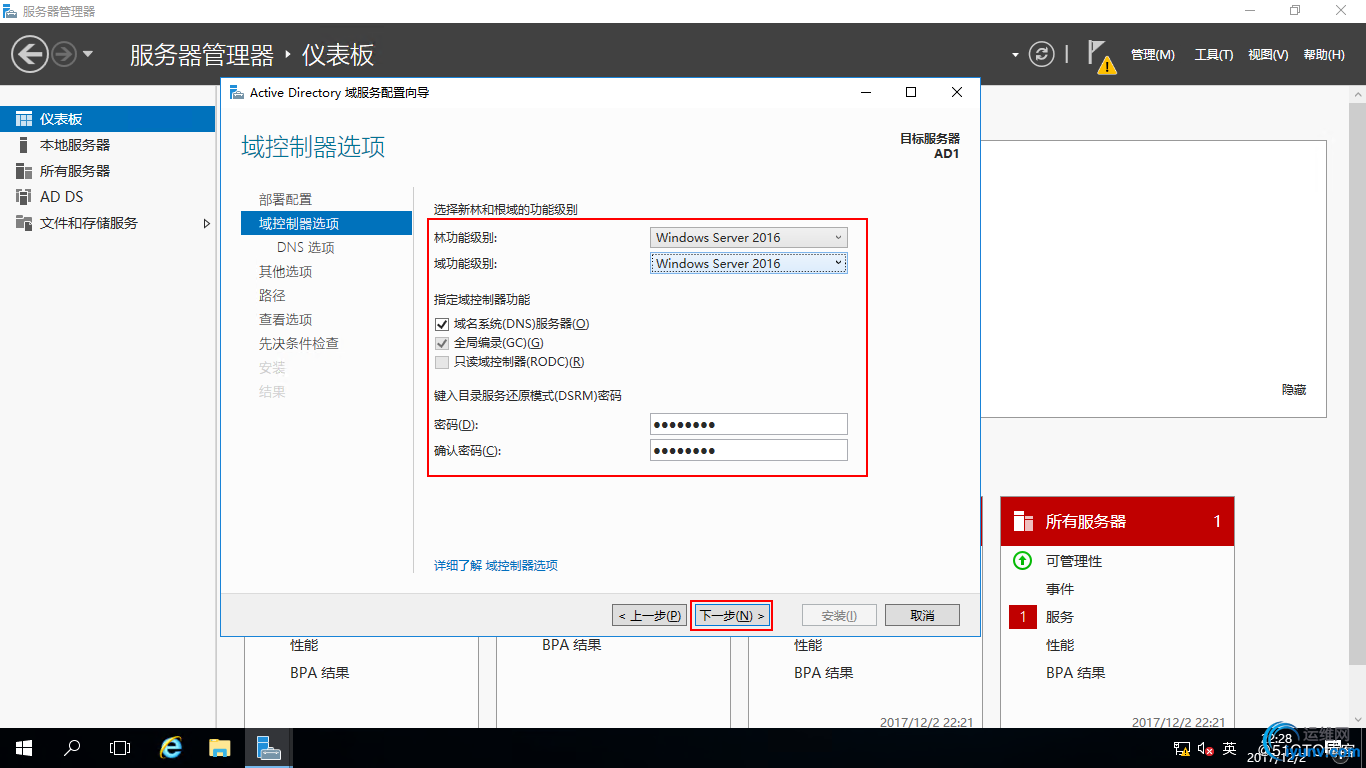Click the 确认密码(C) input field
The width and height of the screenshot is (1366, 768).
click(749, 450)
